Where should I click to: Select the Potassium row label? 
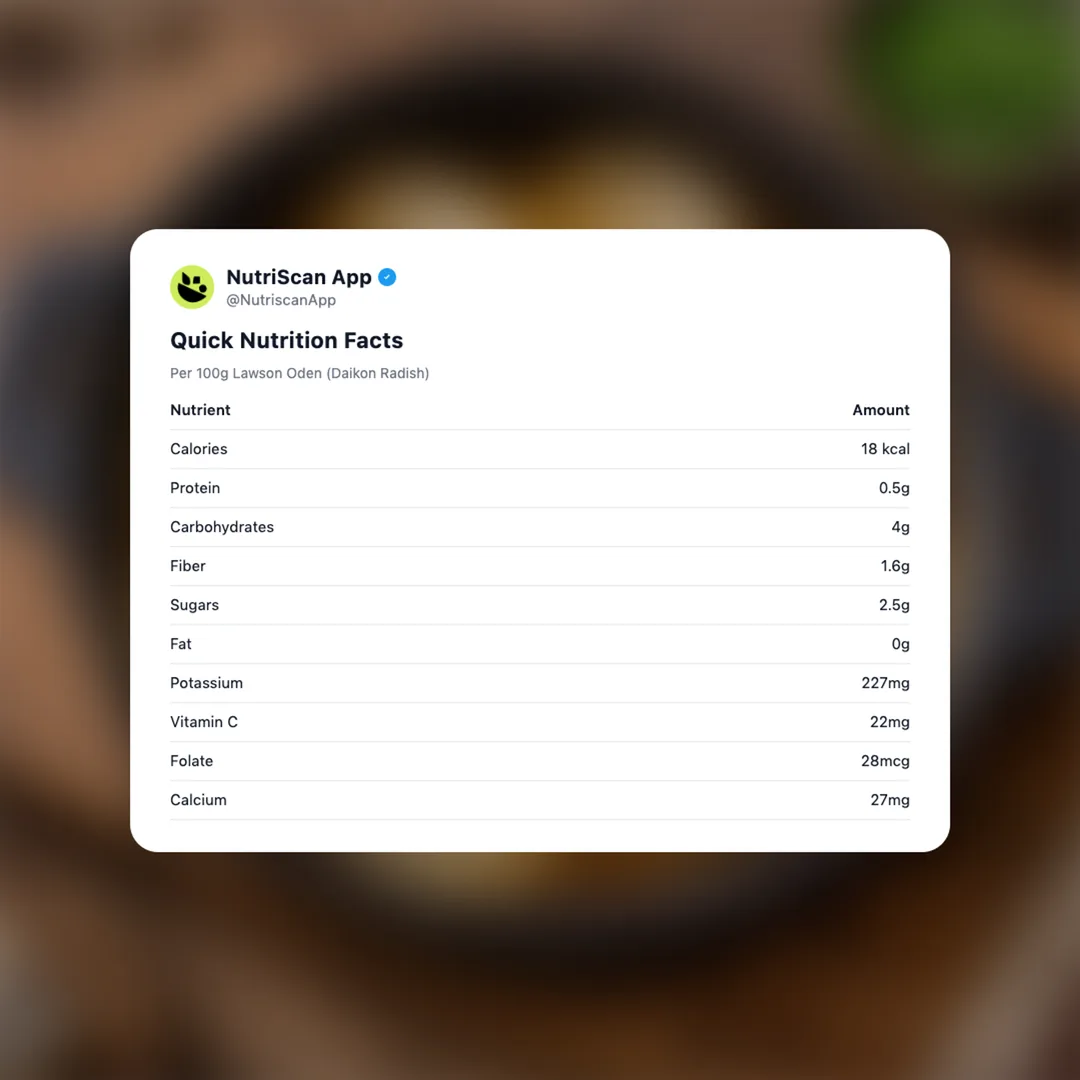(206, 683)
